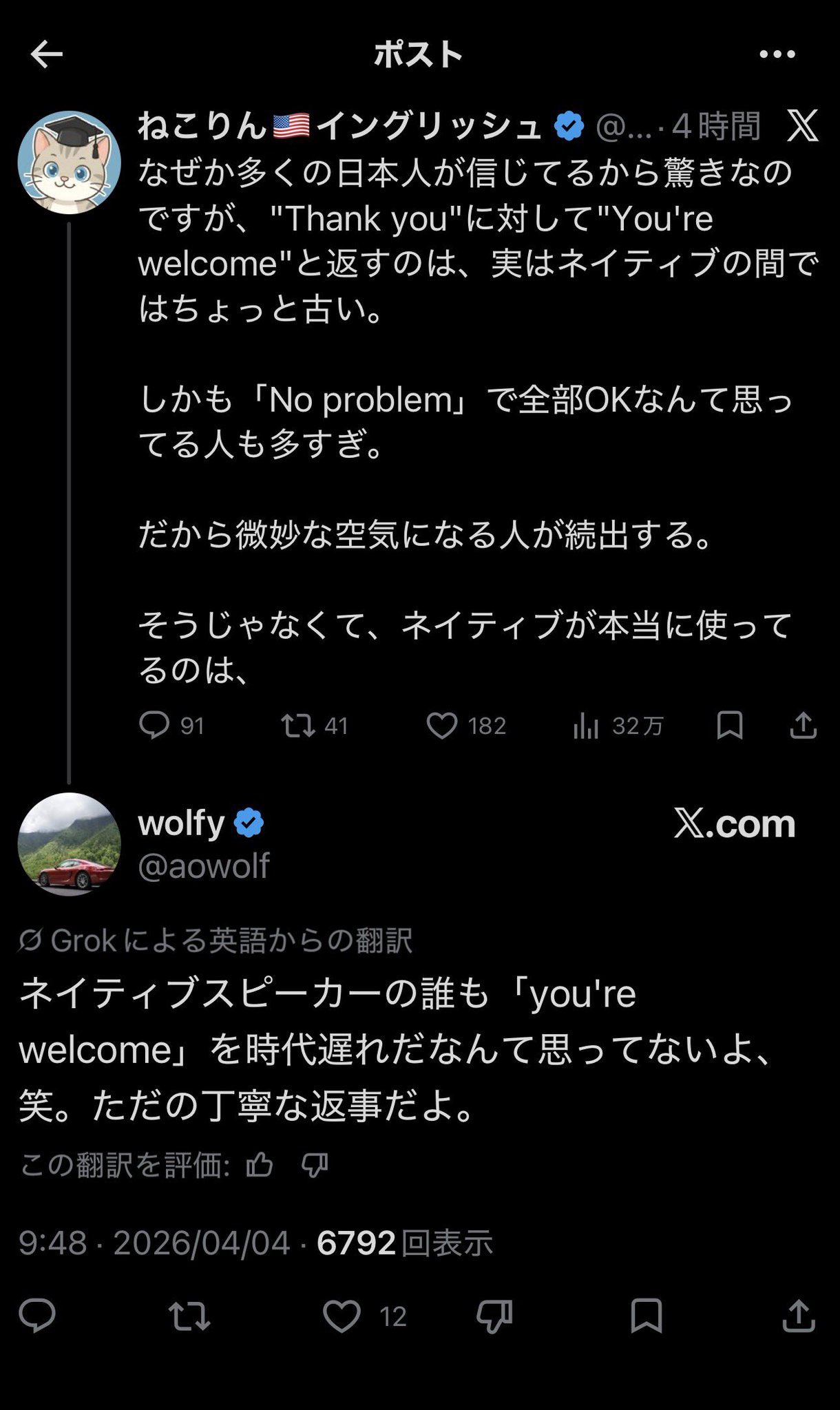Share the parent post
The image size is (840, 1410).
click(x=803, y=726)
